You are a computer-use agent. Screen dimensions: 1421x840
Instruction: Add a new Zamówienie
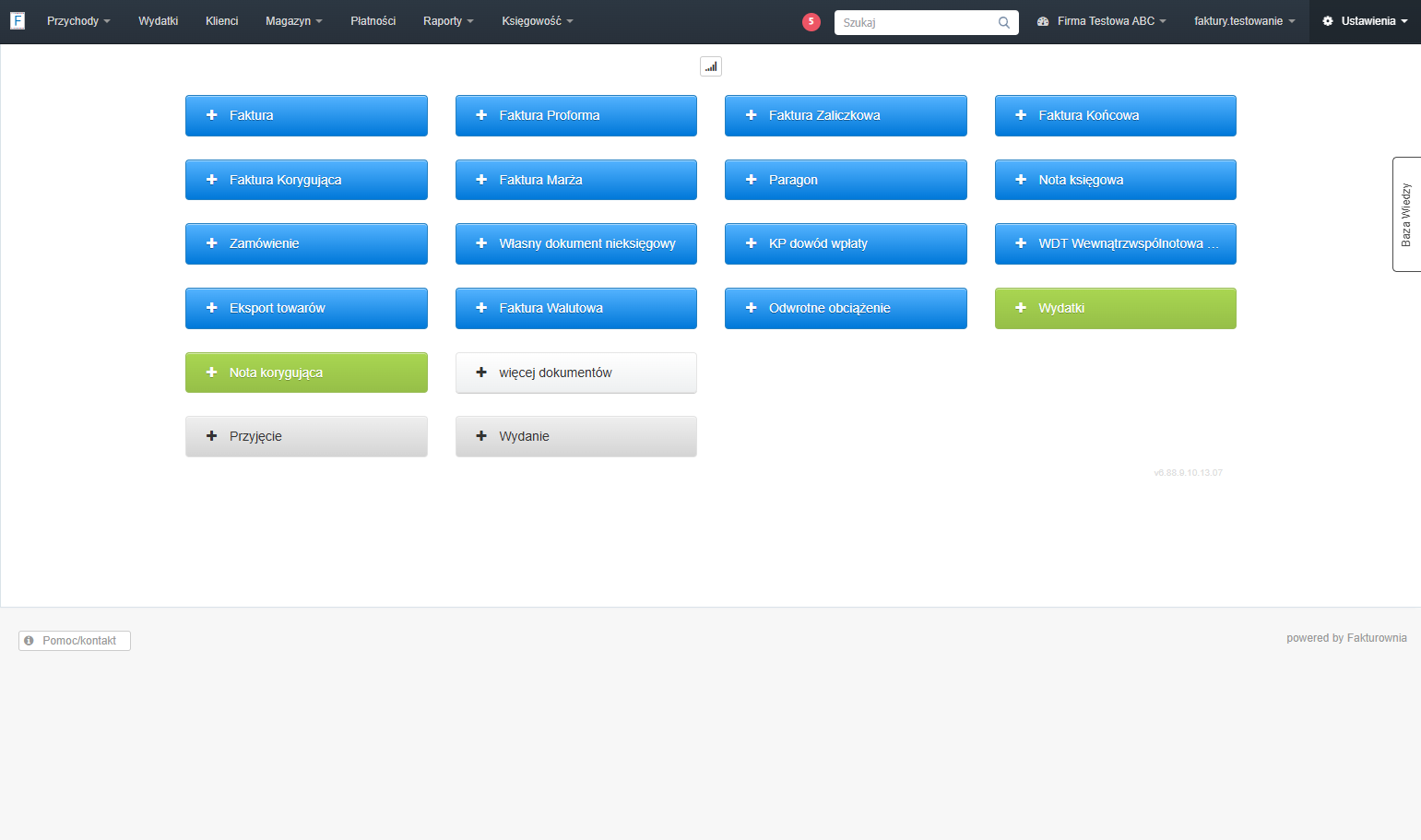[306, 243]
